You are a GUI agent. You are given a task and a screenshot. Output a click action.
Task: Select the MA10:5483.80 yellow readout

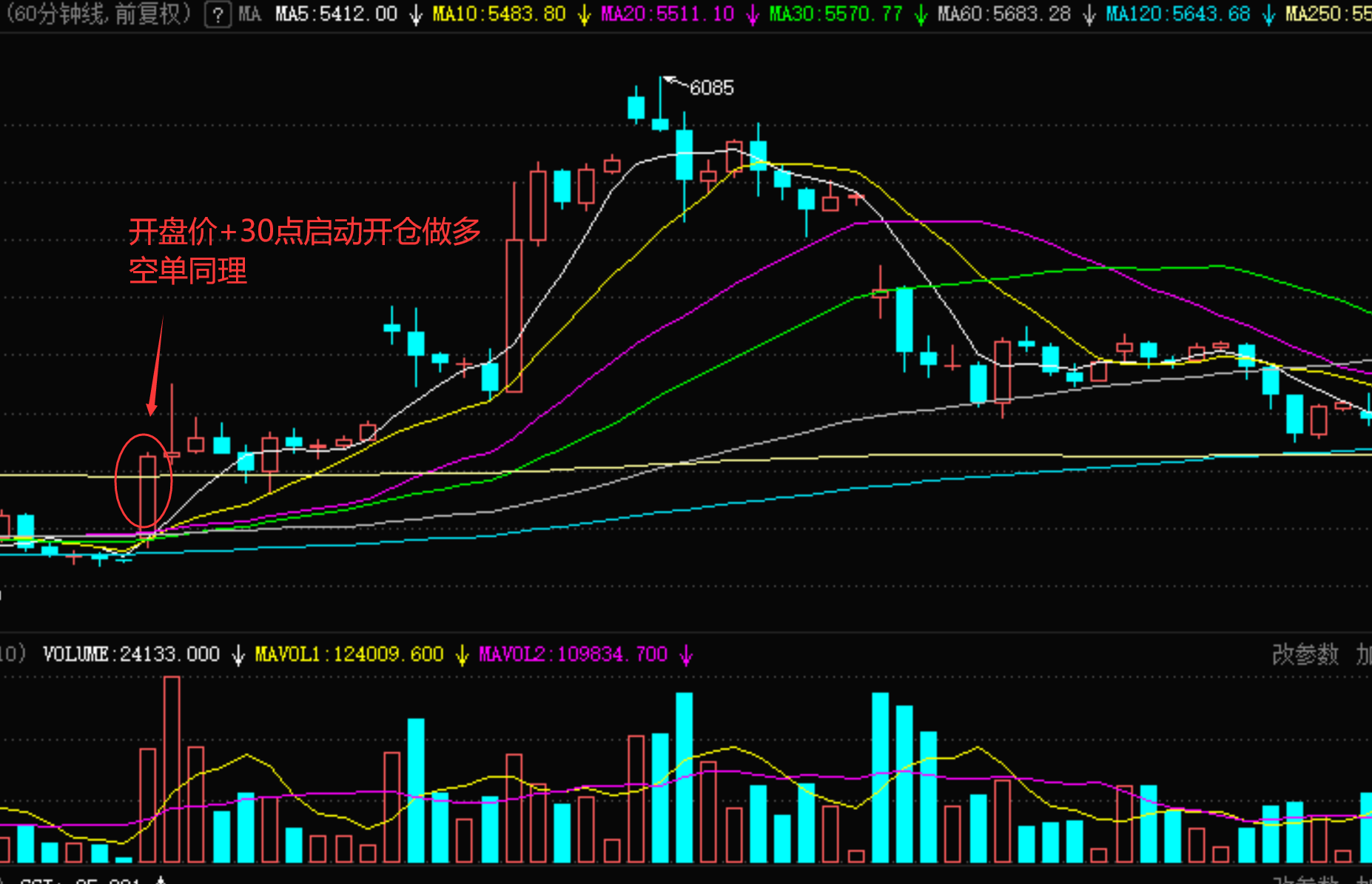499,14
